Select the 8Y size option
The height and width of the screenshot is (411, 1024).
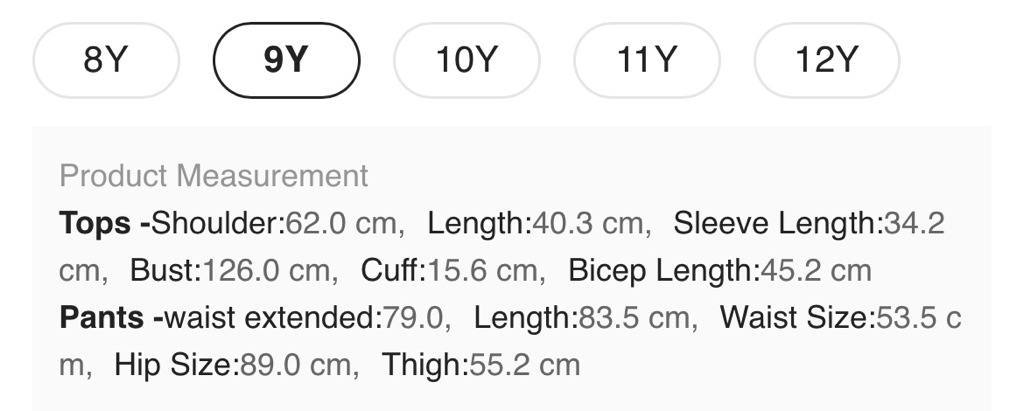coord(106,61)
